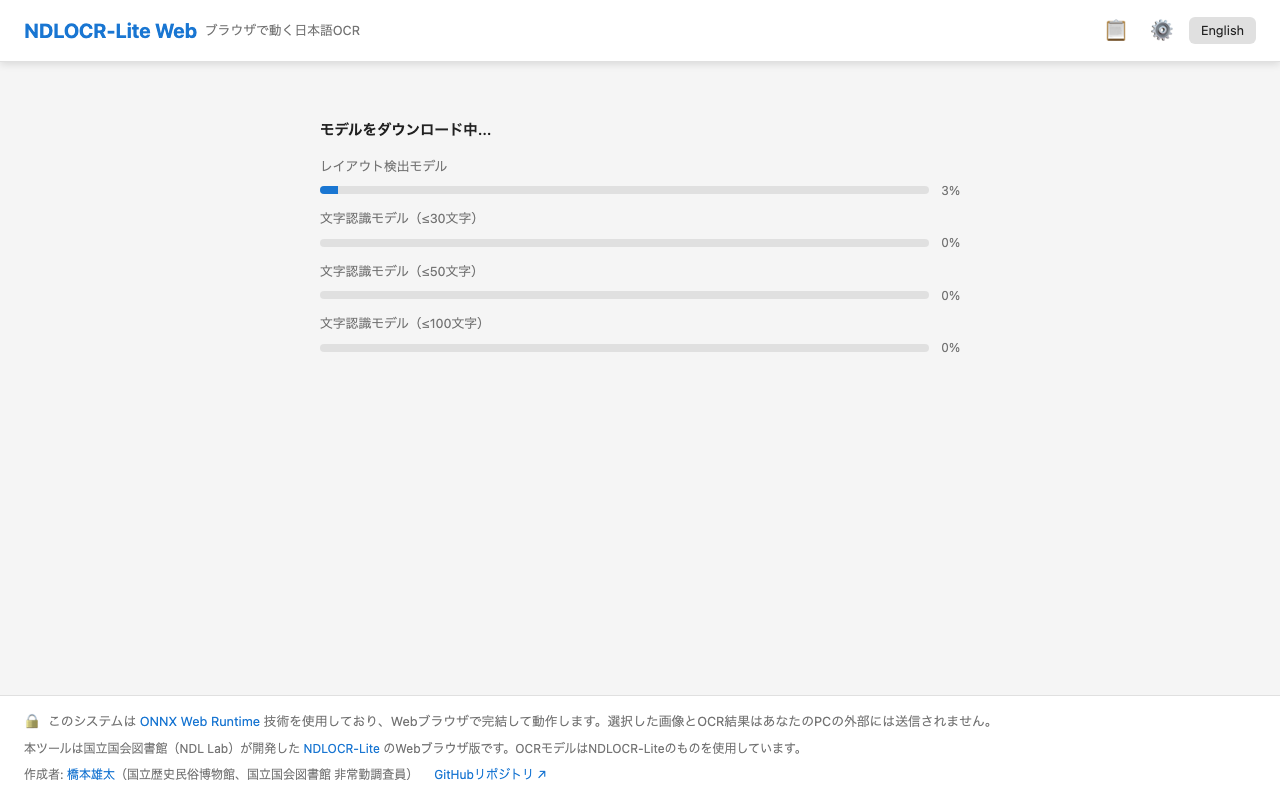Click the 3% percentage indicator
Screen dimensions: 1280x800
click(949, 190)
